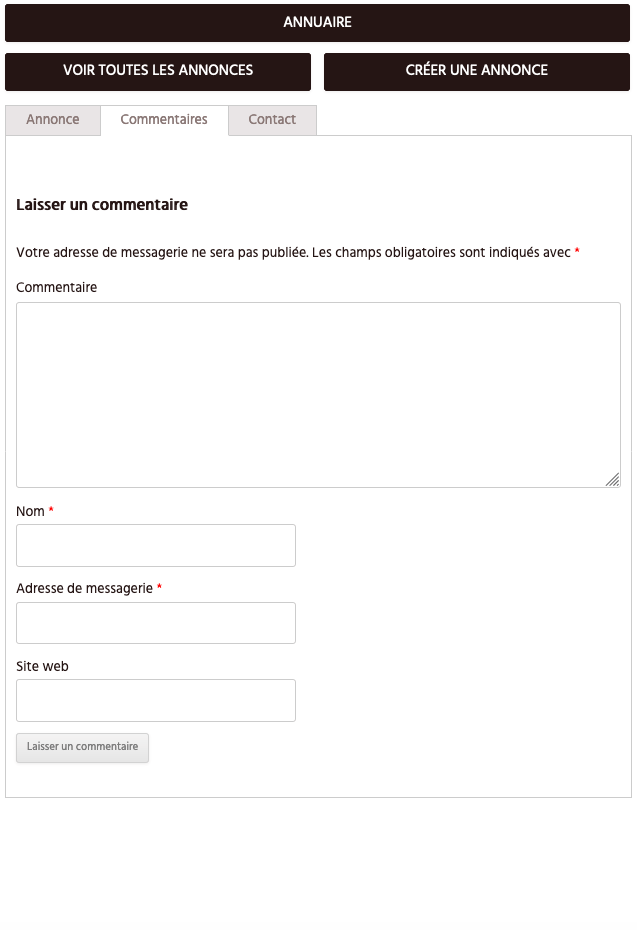Click the Nom field label
The height and width of the screenshot is (930, 637).
tap(30, 511)
